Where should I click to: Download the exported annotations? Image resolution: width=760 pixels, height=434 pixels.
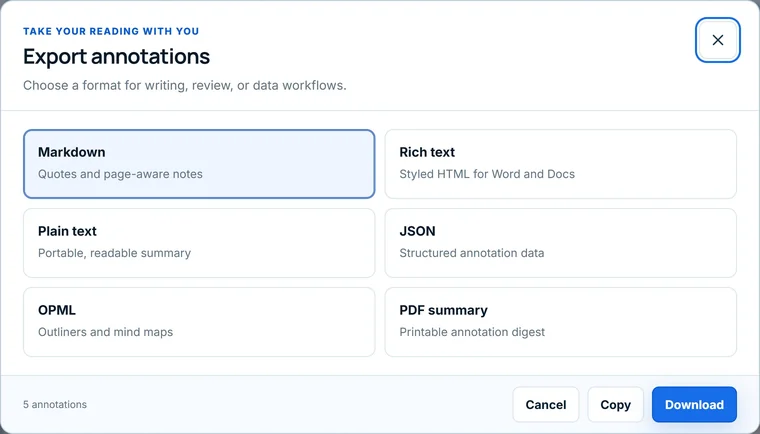tap(694, 404)
